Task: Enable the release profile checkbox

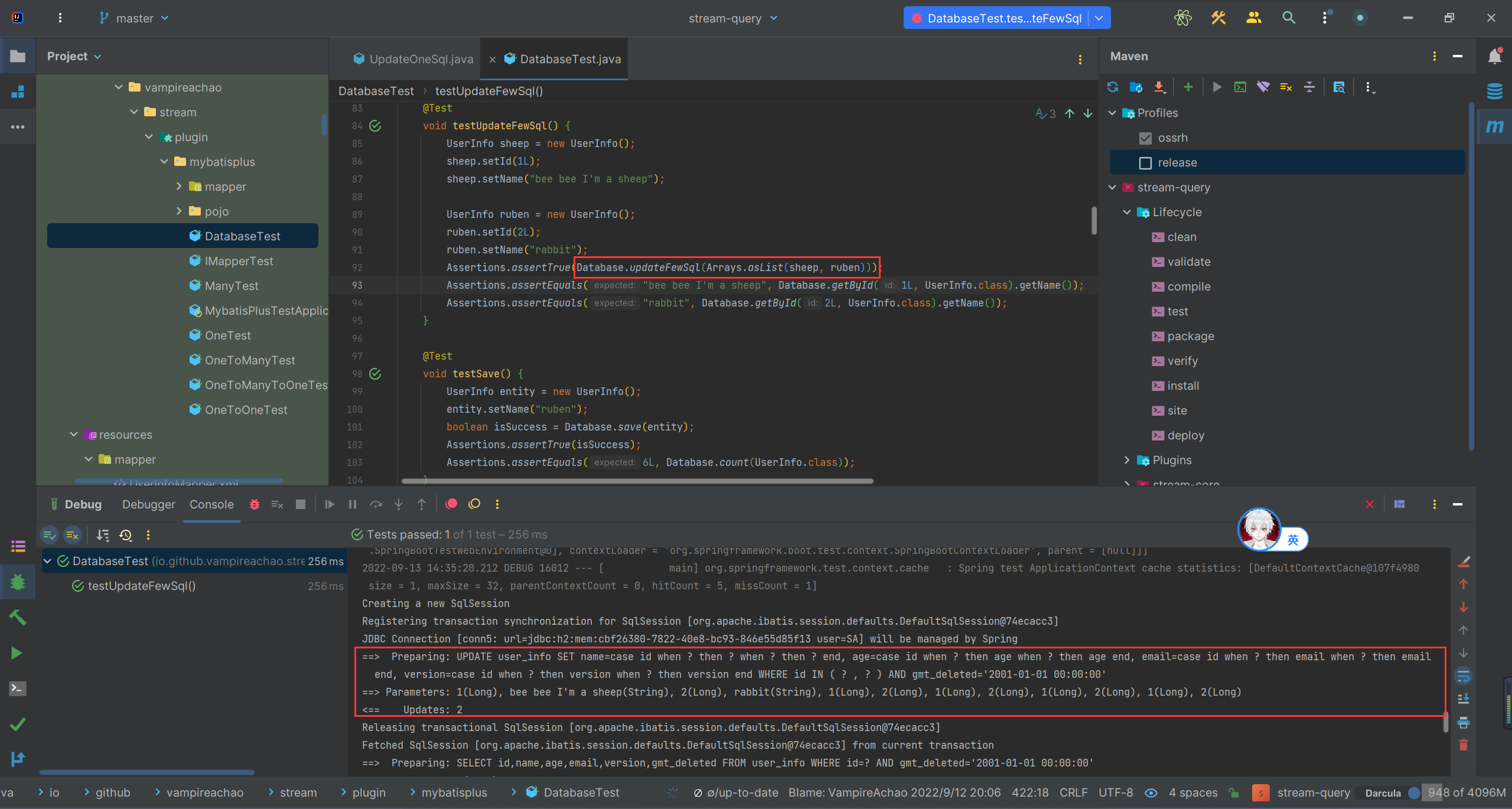Action: click(1145, 163)
